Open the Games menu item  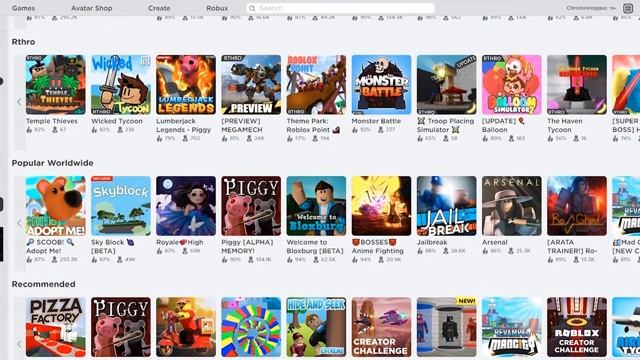[23, 8]
